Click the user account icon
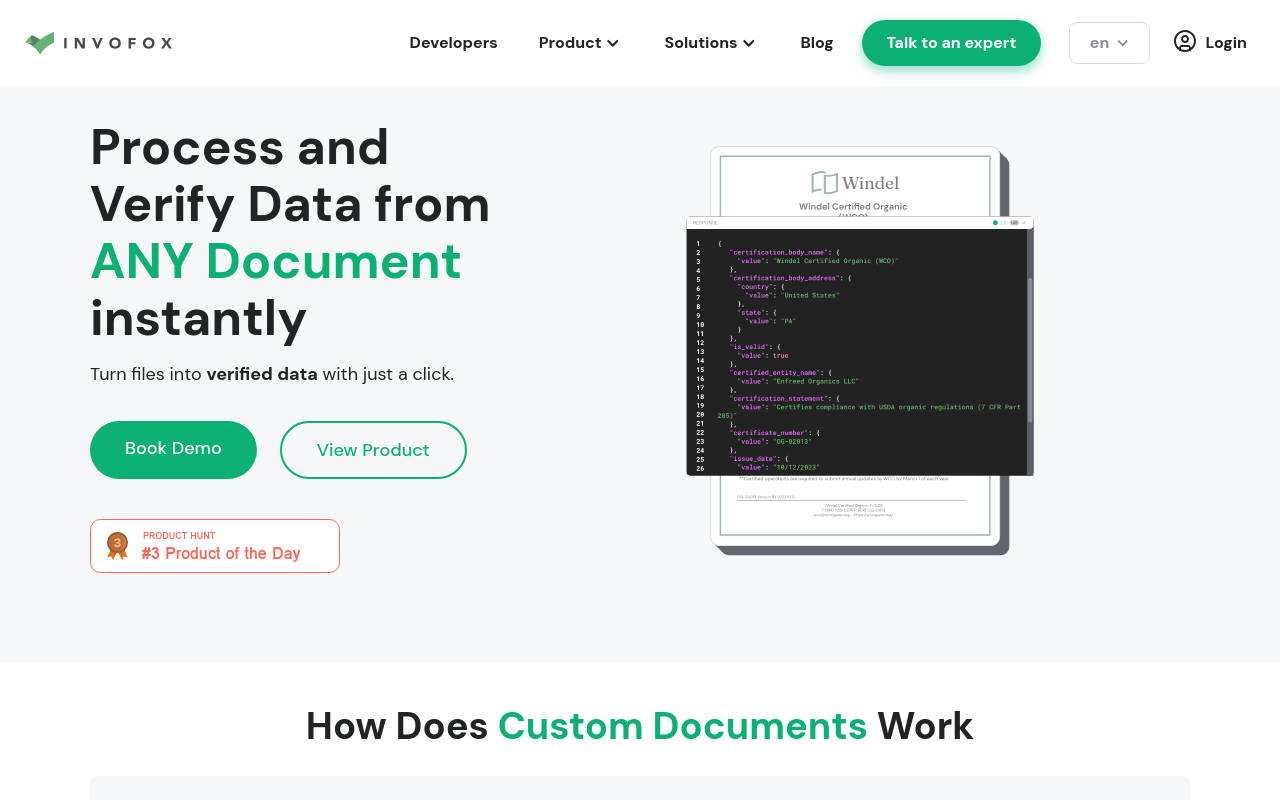The image size is (1280, 800). click(x=1185, y=41)
